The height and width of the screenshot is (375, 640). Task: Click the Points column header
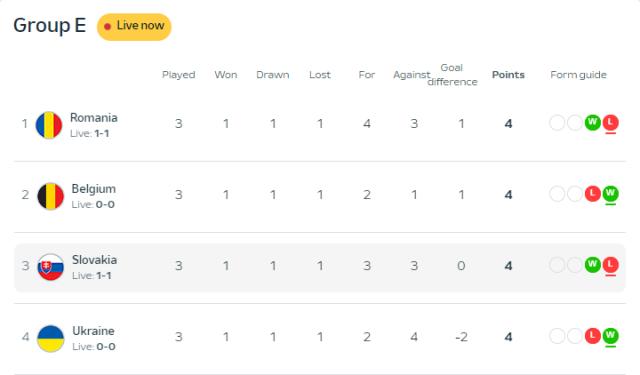pos(508,75)
